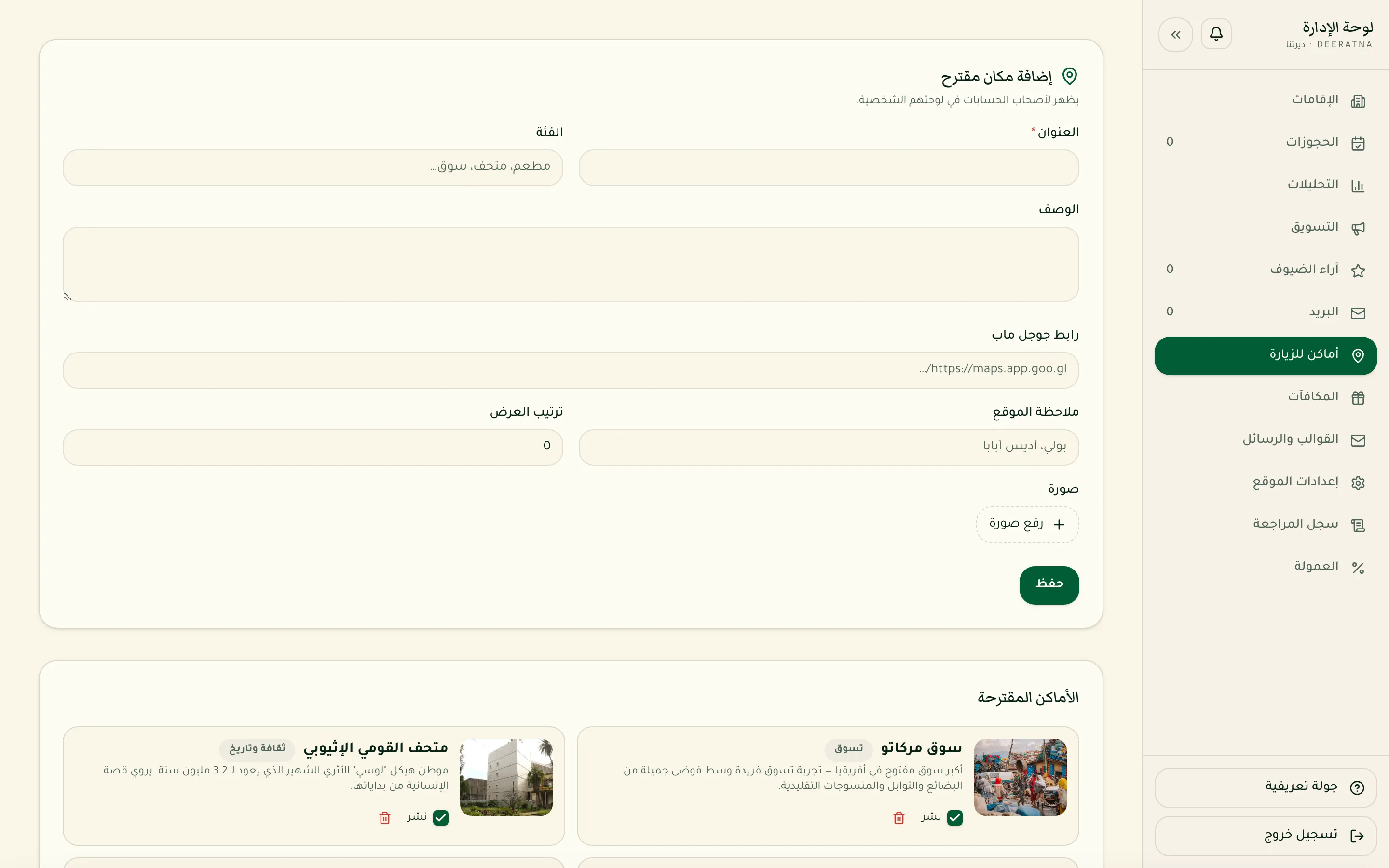Viewport: 1389px width, 868px height.
Task: Delete متحف القومي الإثيوبي with trash icon
Action: tap(384, 817)
